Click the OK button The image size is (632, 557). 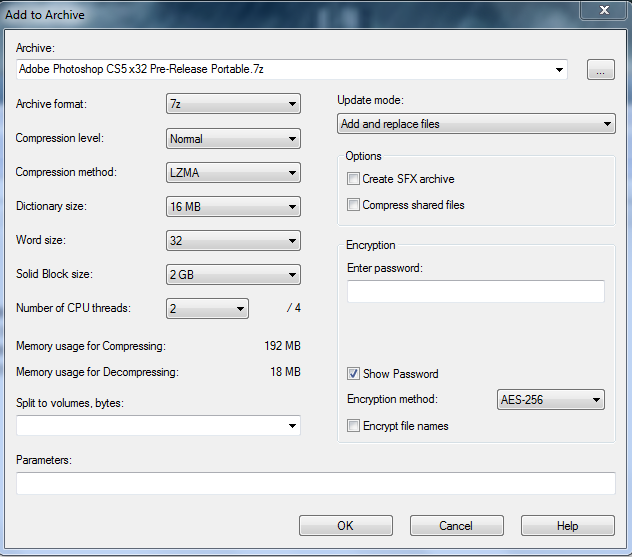click(x=346, y=526)
